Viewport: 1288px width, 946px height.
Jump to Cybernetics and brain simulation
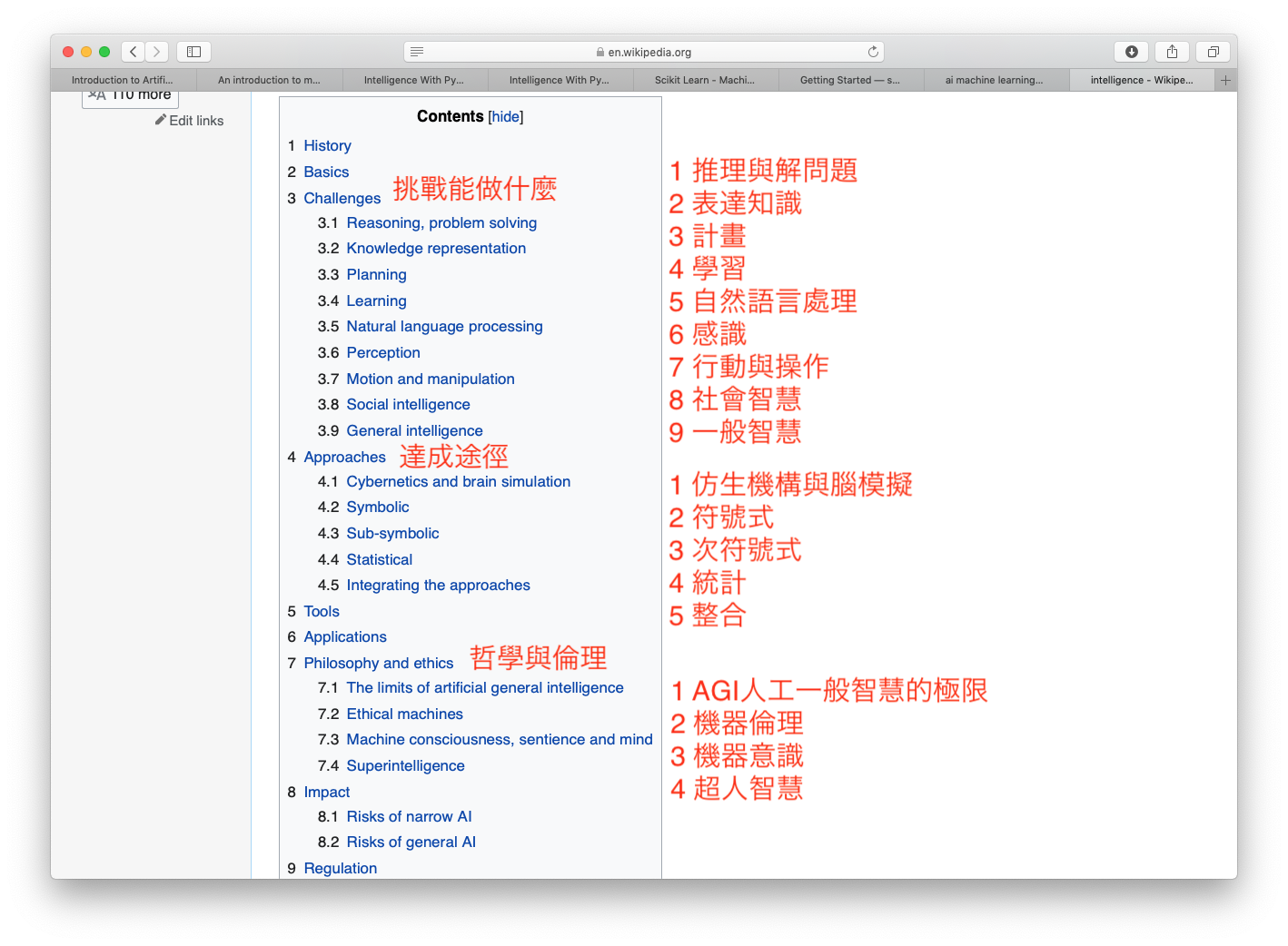coord(458,482)
